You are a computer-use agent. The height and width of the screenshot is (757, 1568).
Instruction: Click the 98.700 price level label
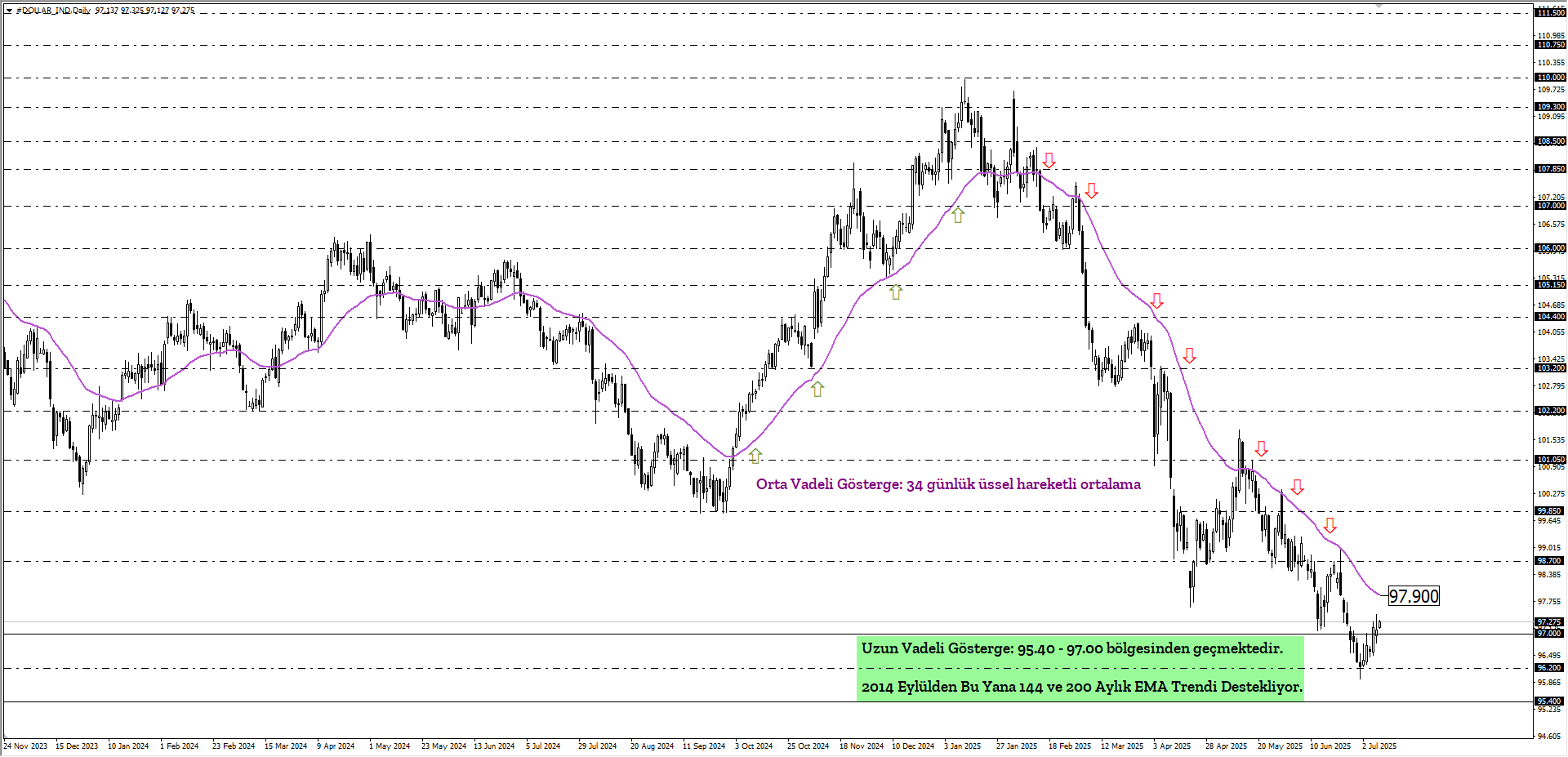point(1551,561)
